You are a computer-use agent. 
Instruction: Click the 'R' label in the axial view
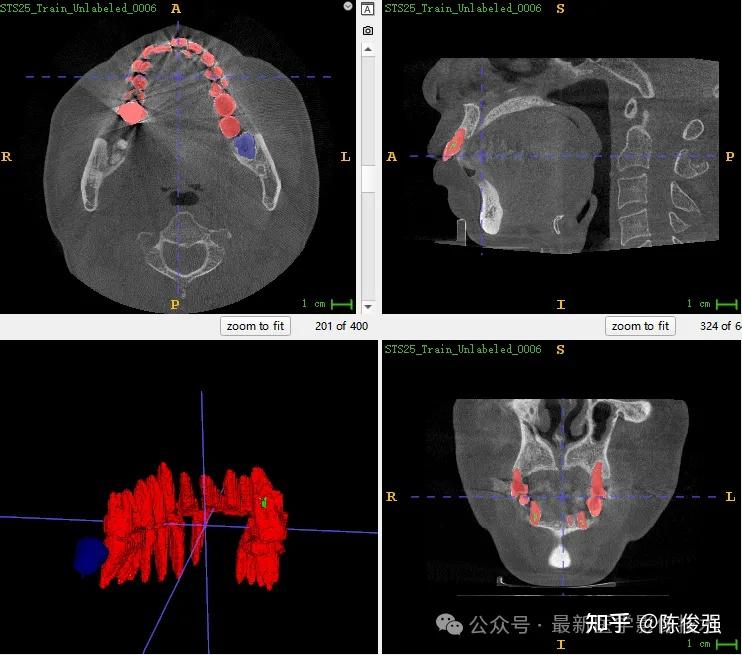tap(6, 156)
